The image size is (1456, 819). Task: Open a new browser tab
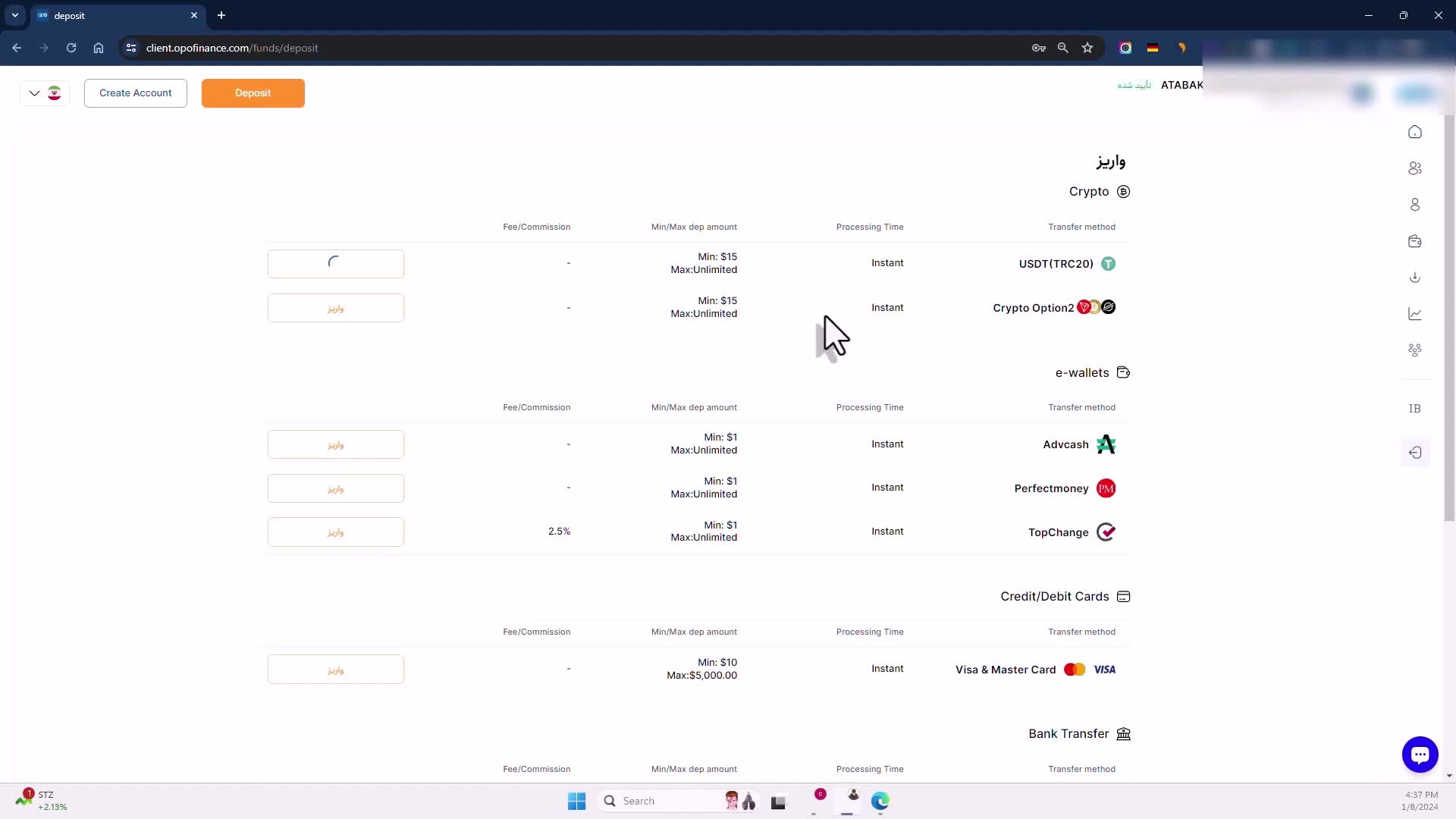coord(221,15)
